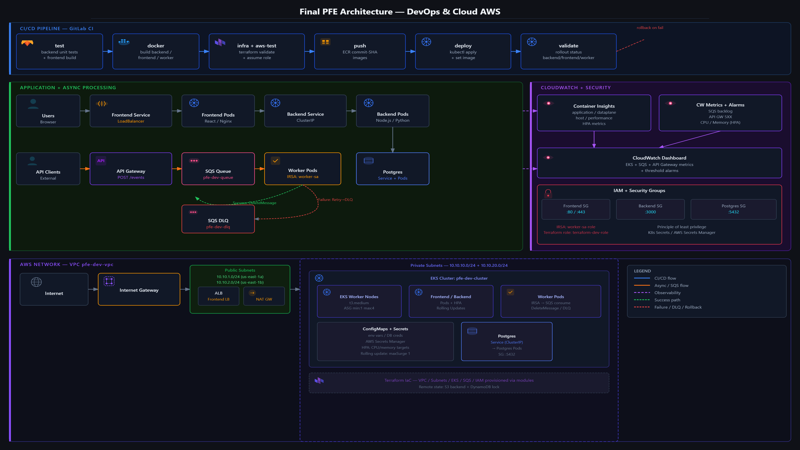Click the person icon in API Clients node

(32, 161)
